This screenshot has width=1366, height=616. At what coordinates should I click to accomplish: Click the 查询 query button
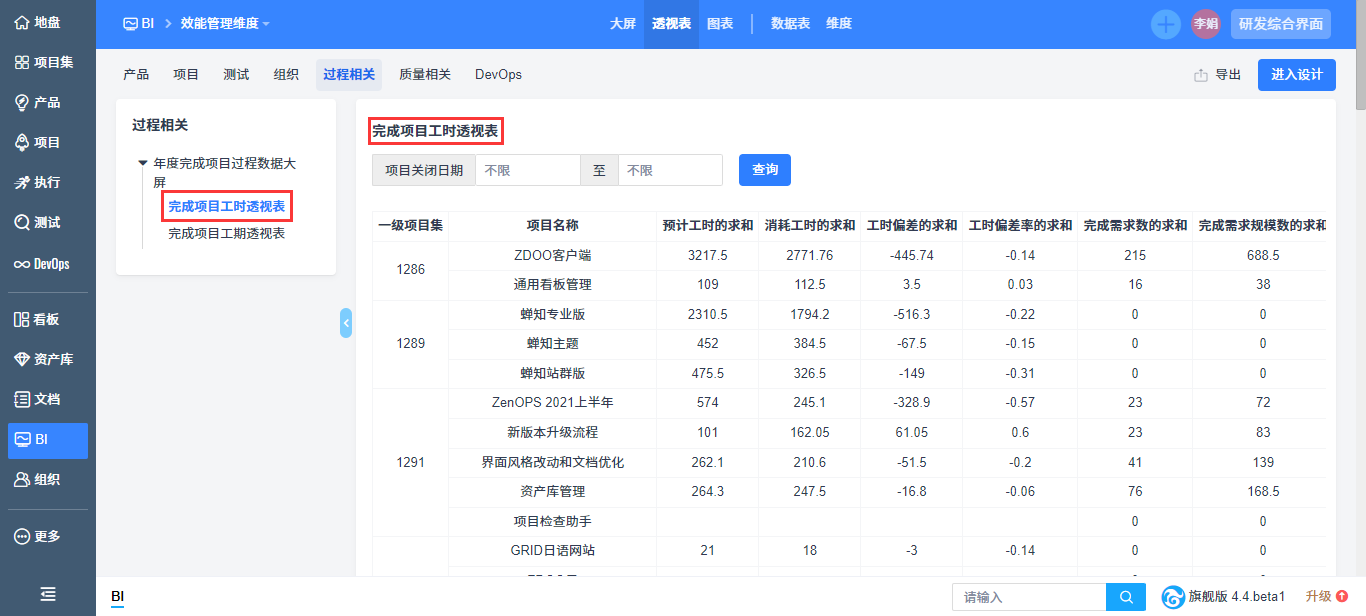(x=764, y=170)
